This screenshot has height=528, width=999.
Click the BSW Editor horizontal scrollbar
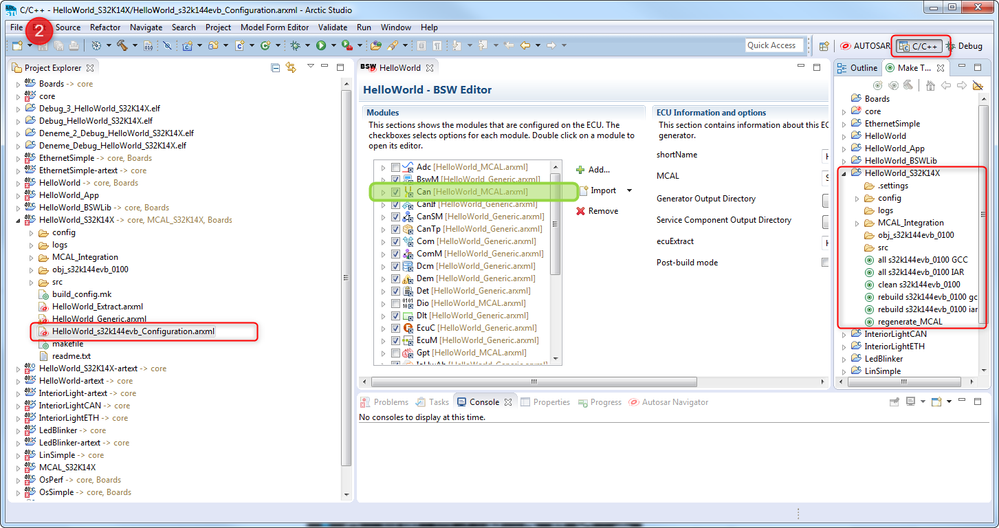[534, 382]
